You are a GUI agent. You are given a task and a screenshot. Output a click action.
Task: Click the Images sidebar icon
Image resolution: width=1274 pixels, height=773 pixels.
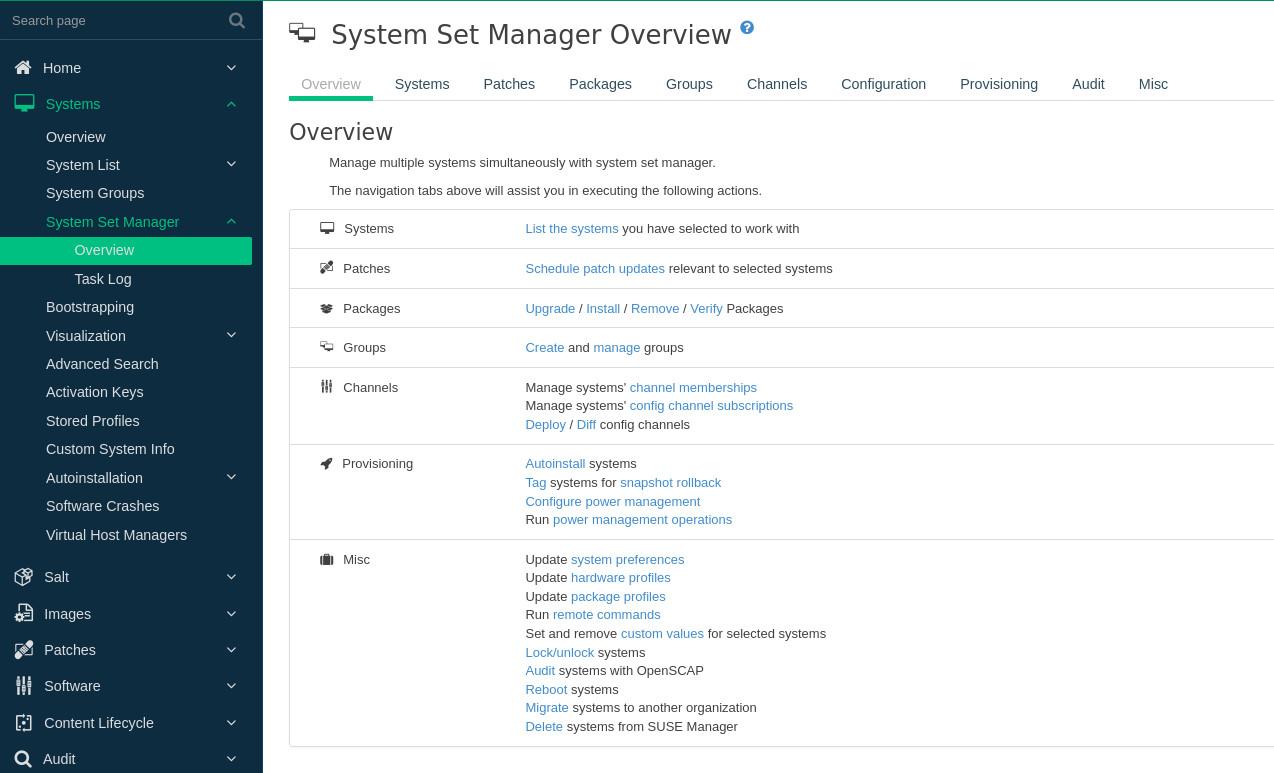pyautogui.click(x=24, y=614)
